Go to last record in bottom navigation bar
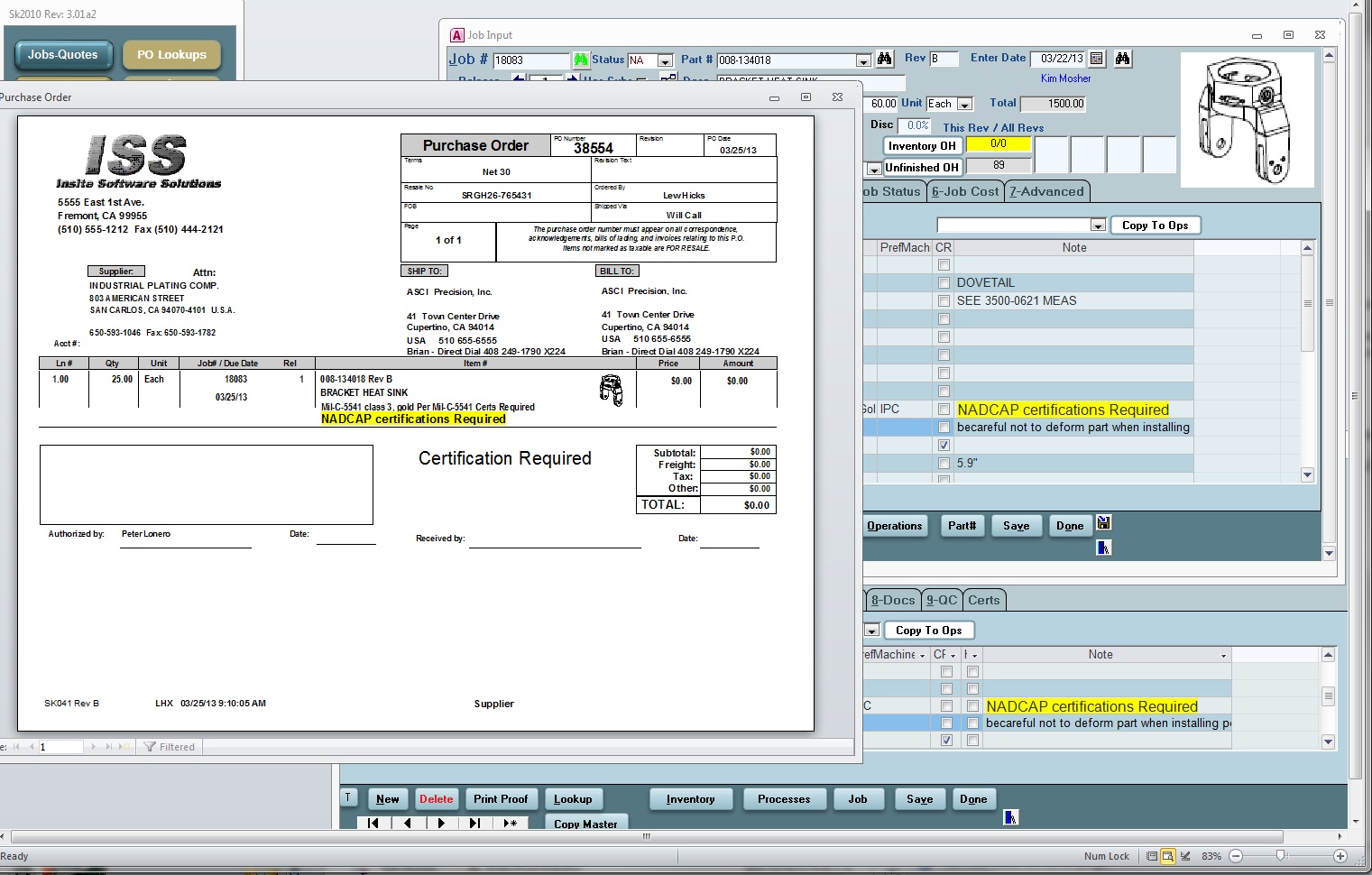1372x875 pixels. pyautogui.click(x=474, y=823)
